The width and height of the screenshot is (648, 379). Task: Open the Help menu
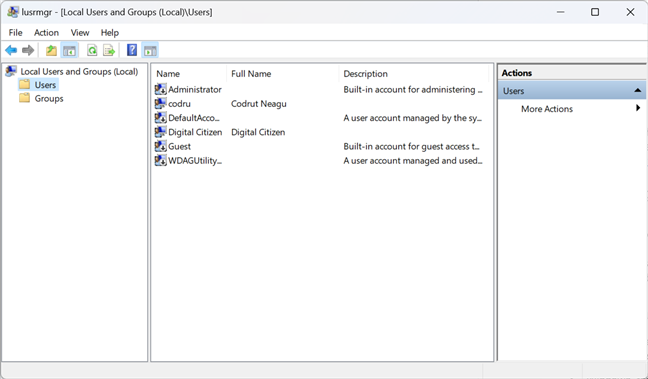(x=110, y=33)
